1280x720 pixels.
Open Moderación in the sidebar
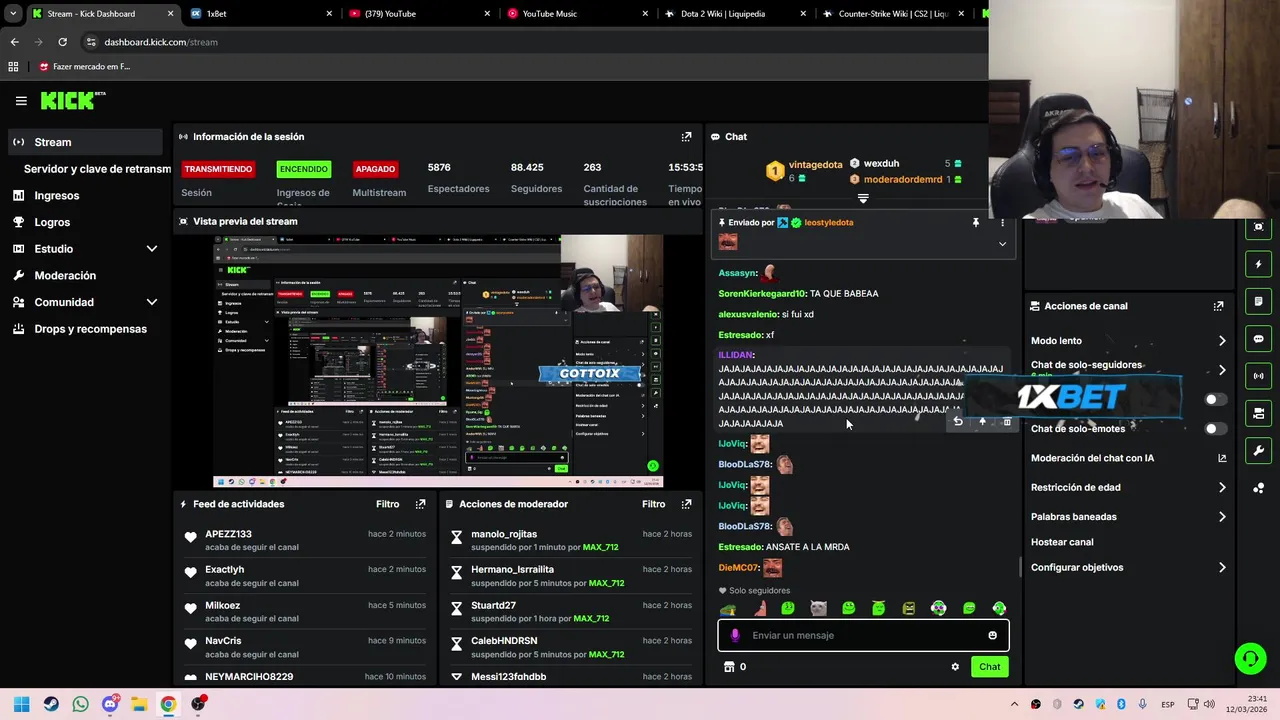(65, 276)
